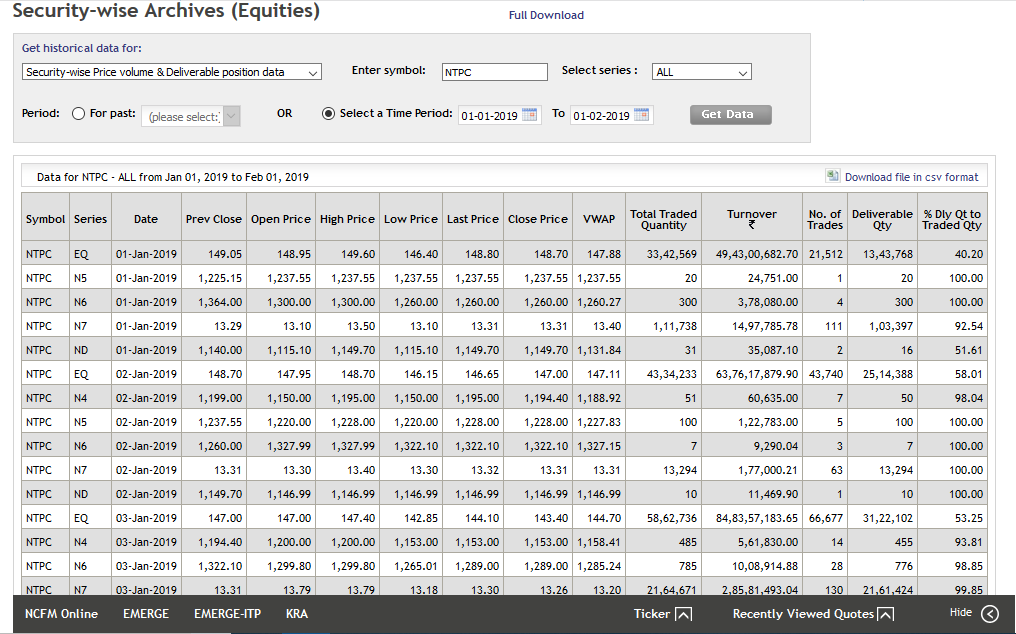The height and width of the screenshot is (634, 1016).
Task: Click the Full Download link
Action: [x=546, y=15]
